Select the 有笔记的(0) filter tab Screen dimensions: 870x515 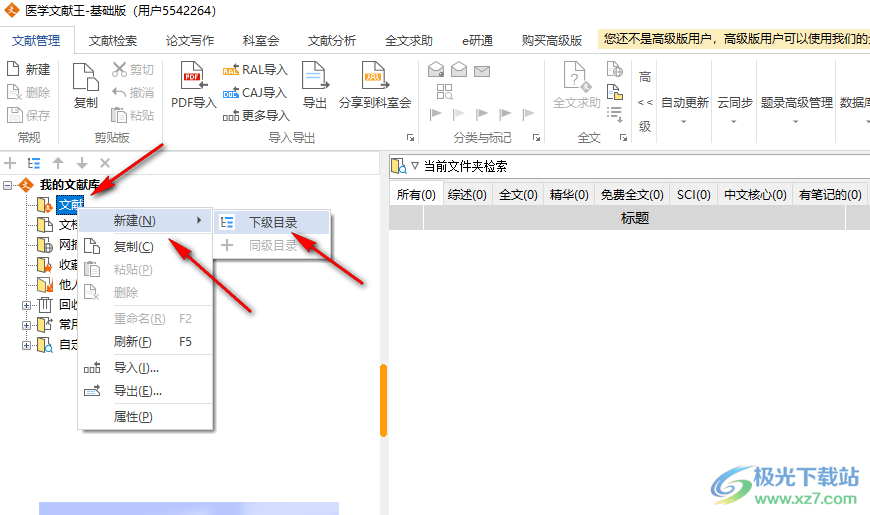click(x=830, y=195)
